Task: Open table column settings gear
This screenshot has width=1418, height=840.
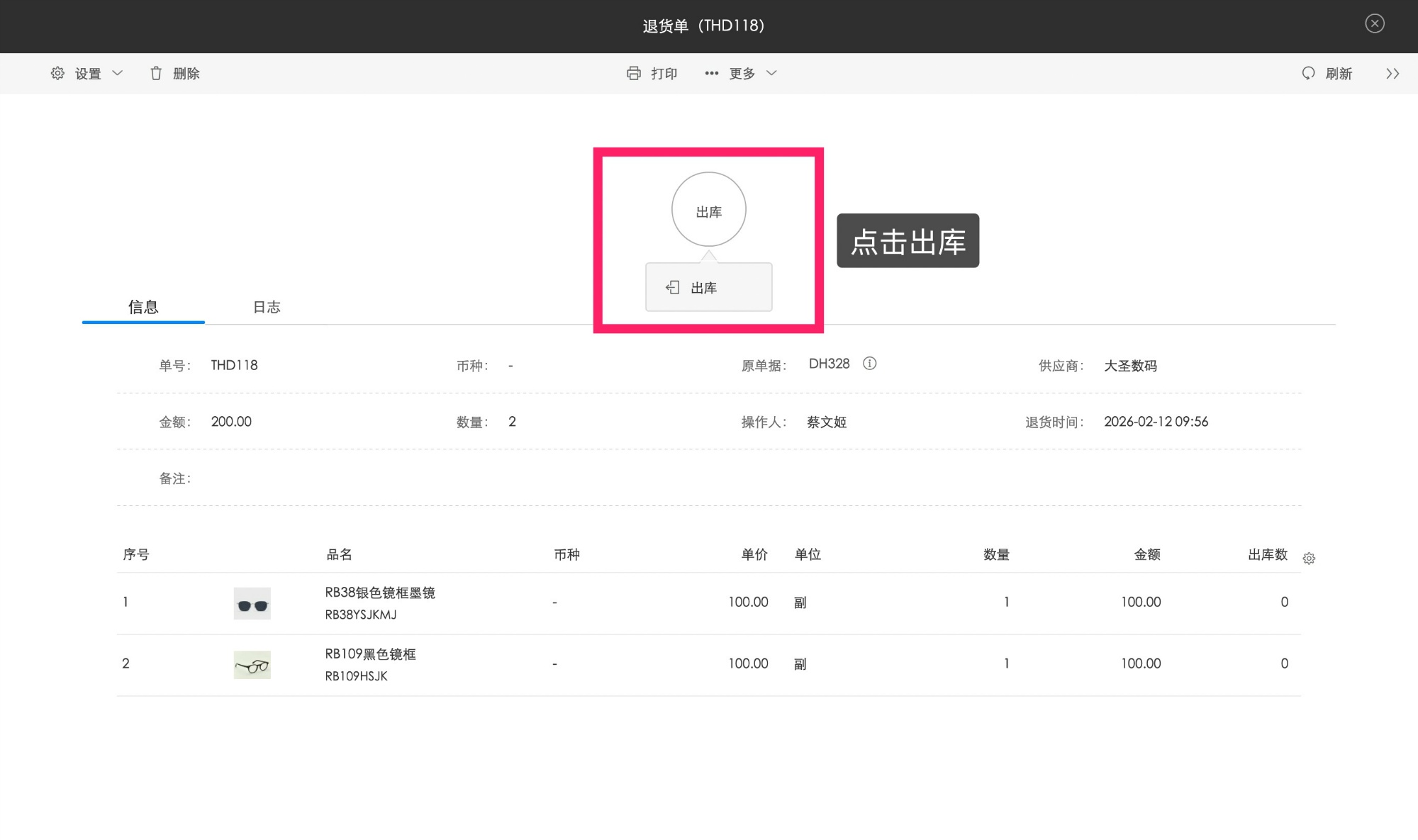Action: [x=1309, y=559]
